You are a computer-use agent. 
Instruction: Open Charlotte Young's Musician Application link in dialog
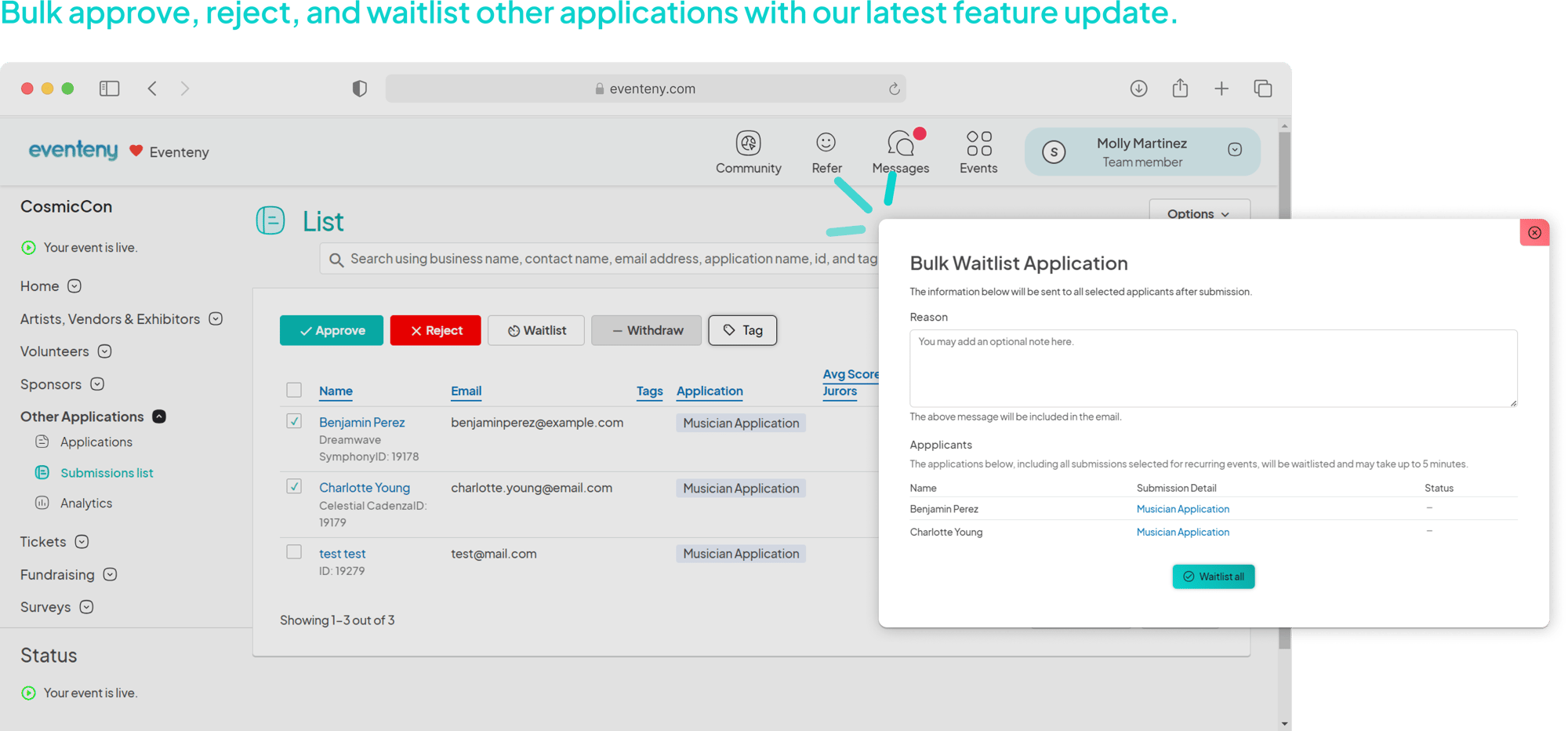[1182, 532]
